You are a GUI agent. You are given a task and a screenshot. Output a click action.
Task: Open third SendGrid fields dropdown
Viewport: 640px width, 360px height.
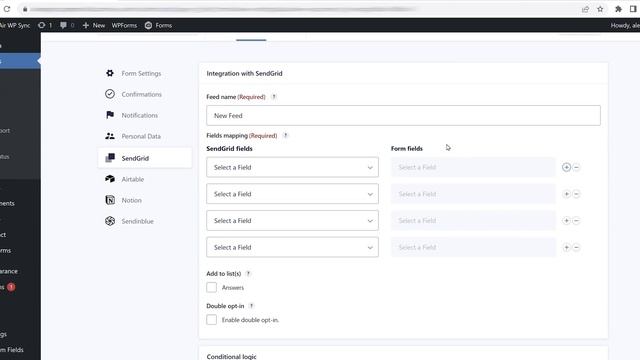[292, 220]
